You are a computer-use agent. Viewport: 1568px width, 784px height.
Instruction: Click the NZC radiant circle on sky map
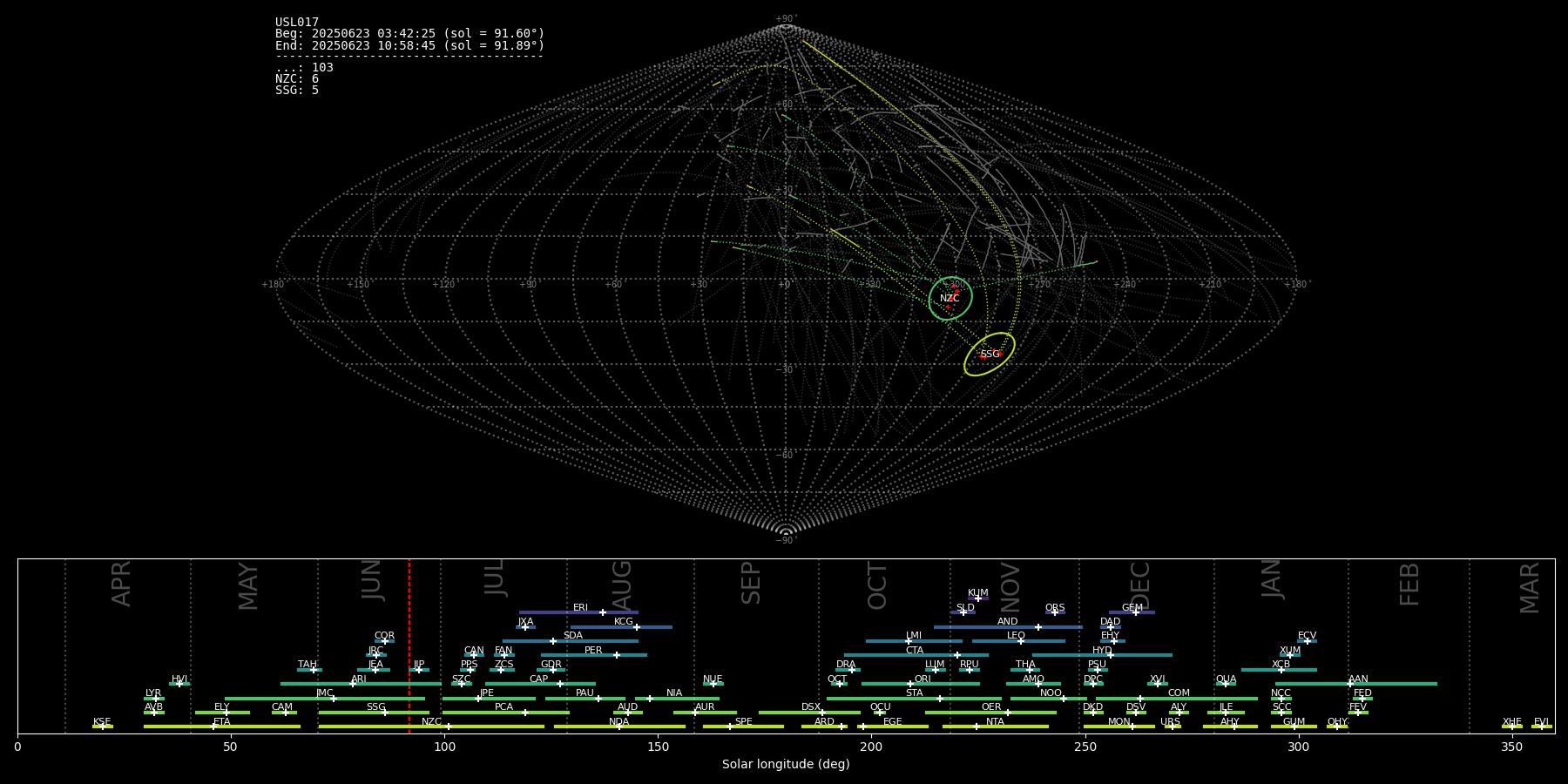[x=950, y=299]
